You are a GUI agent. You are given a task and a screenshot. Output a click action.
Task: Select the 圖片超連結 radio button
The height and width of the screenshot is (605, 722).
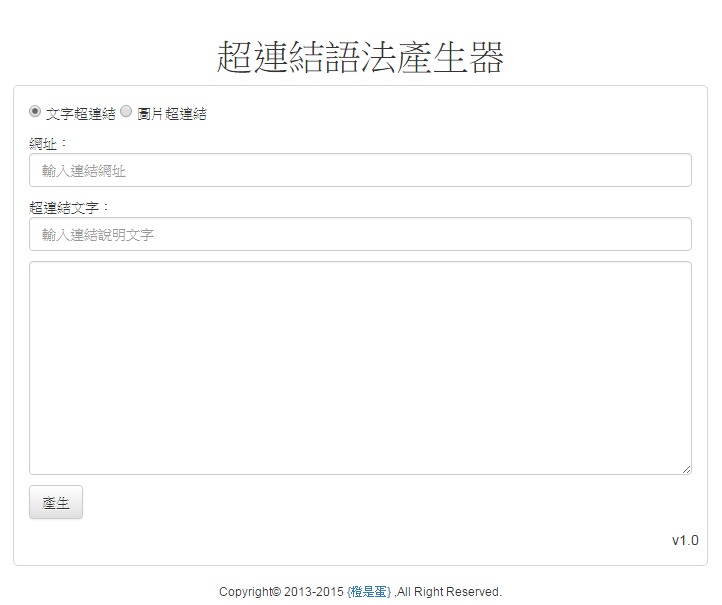tap(126, 111)
